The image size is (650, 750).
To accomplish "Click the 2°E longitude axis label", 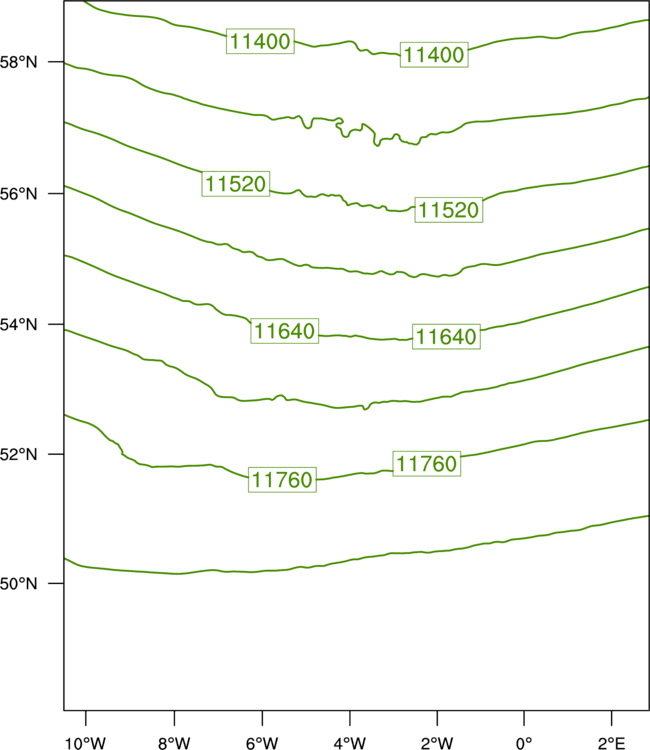I will click(x=611, y=743).
